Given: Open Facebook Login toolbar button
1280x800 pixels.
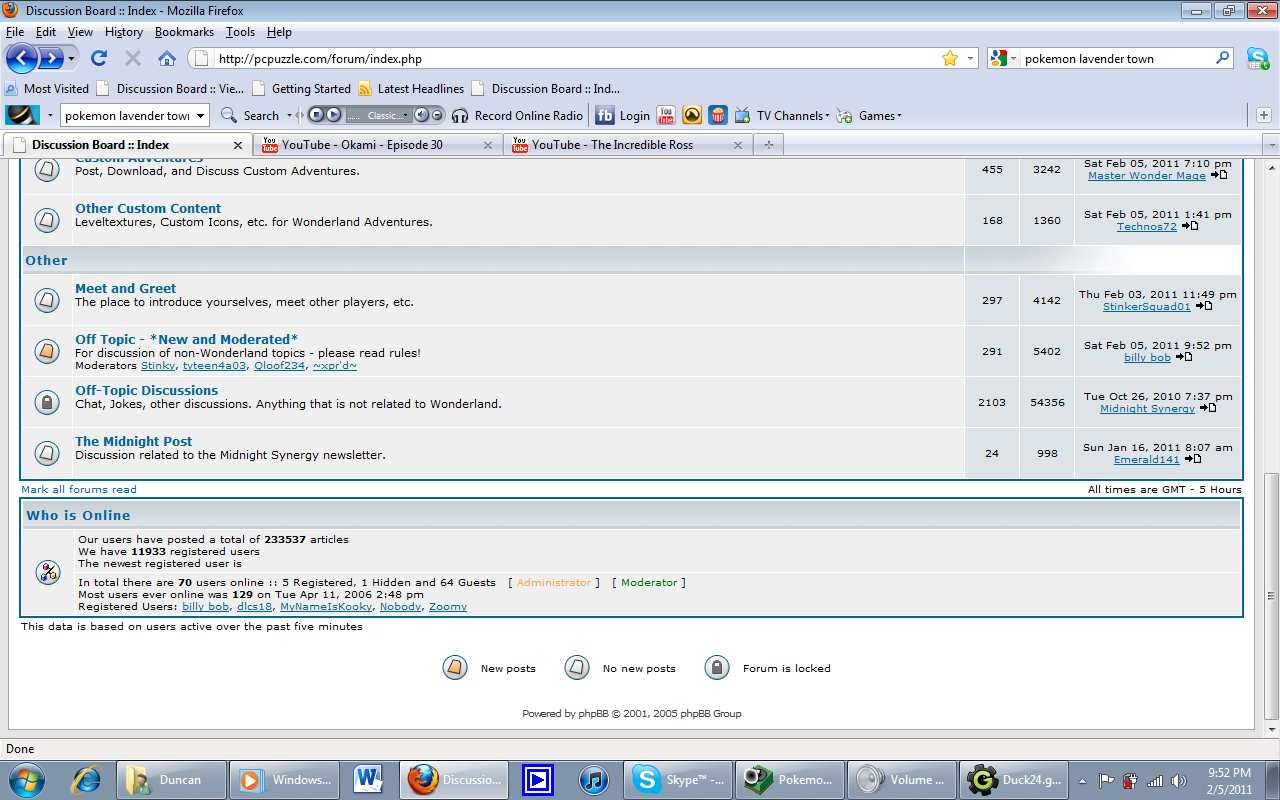Looking at the screenshot, I should [x=623, y=115].
